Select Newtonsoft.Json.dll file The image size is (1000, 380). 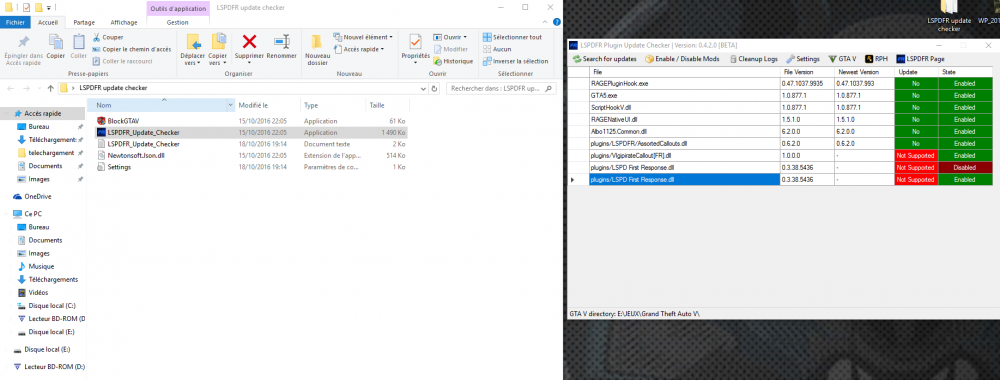[136, 156]
